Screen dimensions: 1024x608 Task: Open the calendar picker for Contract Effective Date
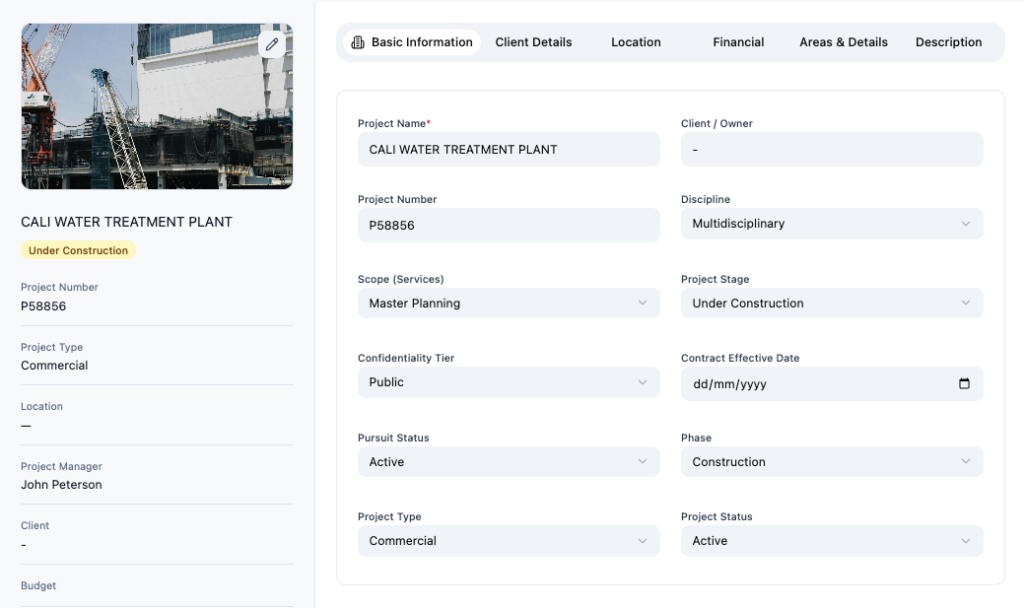[964, 384]
